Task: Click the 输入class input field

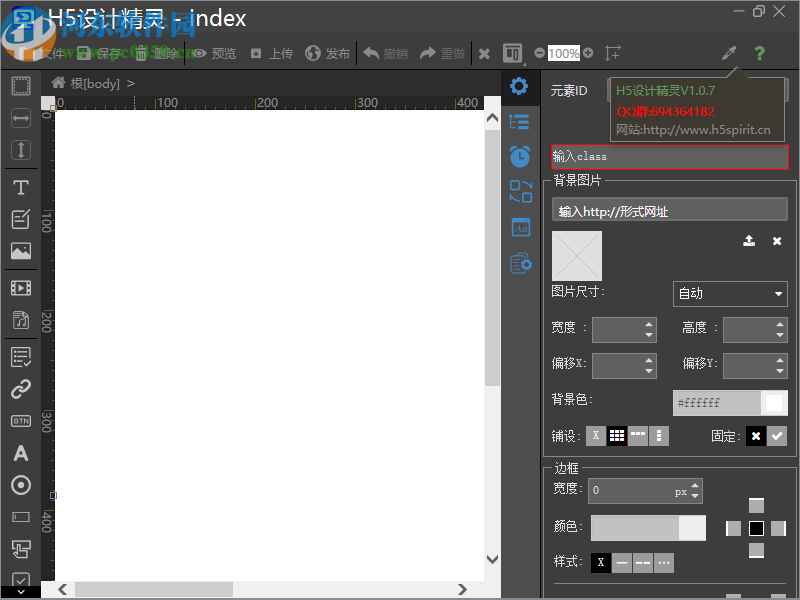Action: [670, 156]
